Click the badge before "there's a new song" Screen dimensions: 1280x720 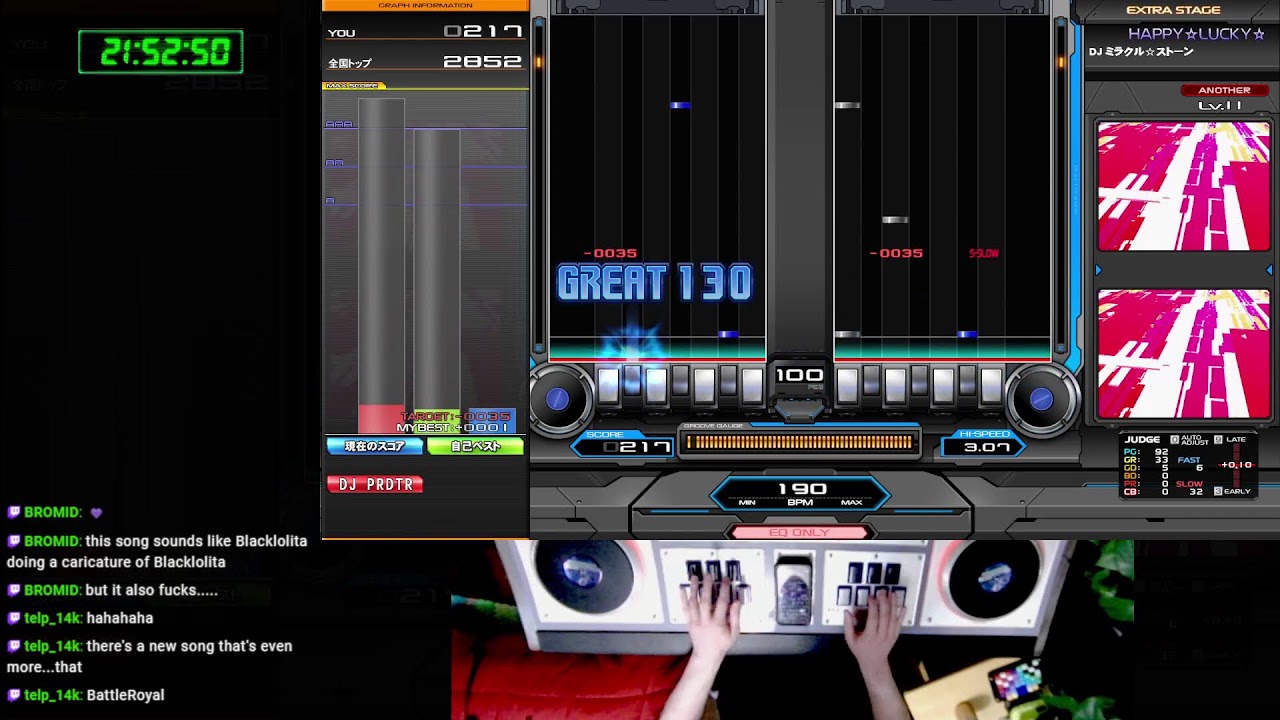pos(14,646)
